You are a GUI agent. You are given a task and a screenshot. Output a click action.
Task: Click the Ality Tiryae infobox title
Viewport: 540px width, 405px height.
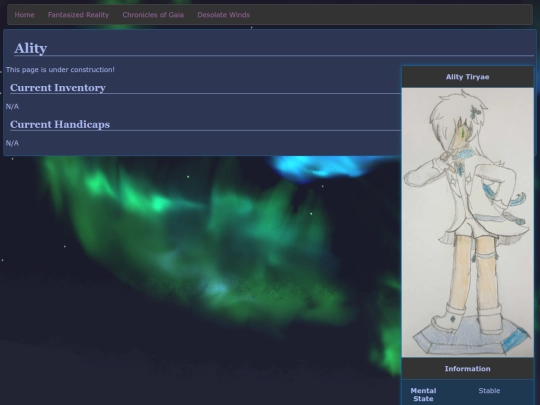[467, 77]
